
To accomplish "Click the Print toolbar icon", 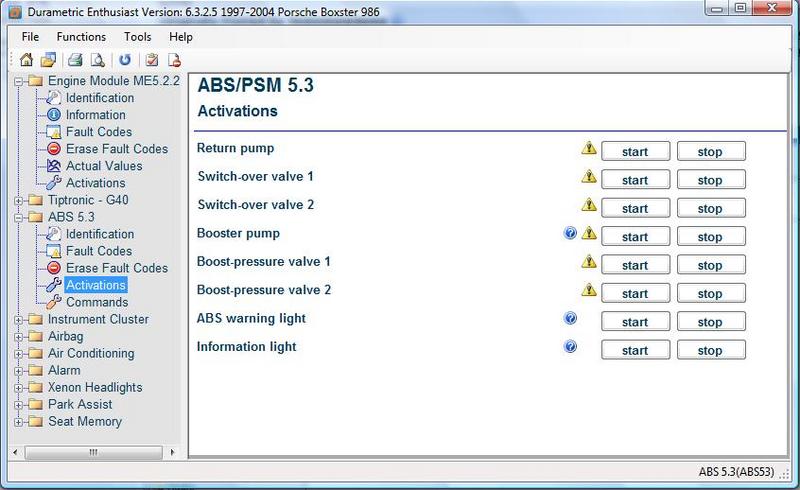I will click(x=77, y=60).
